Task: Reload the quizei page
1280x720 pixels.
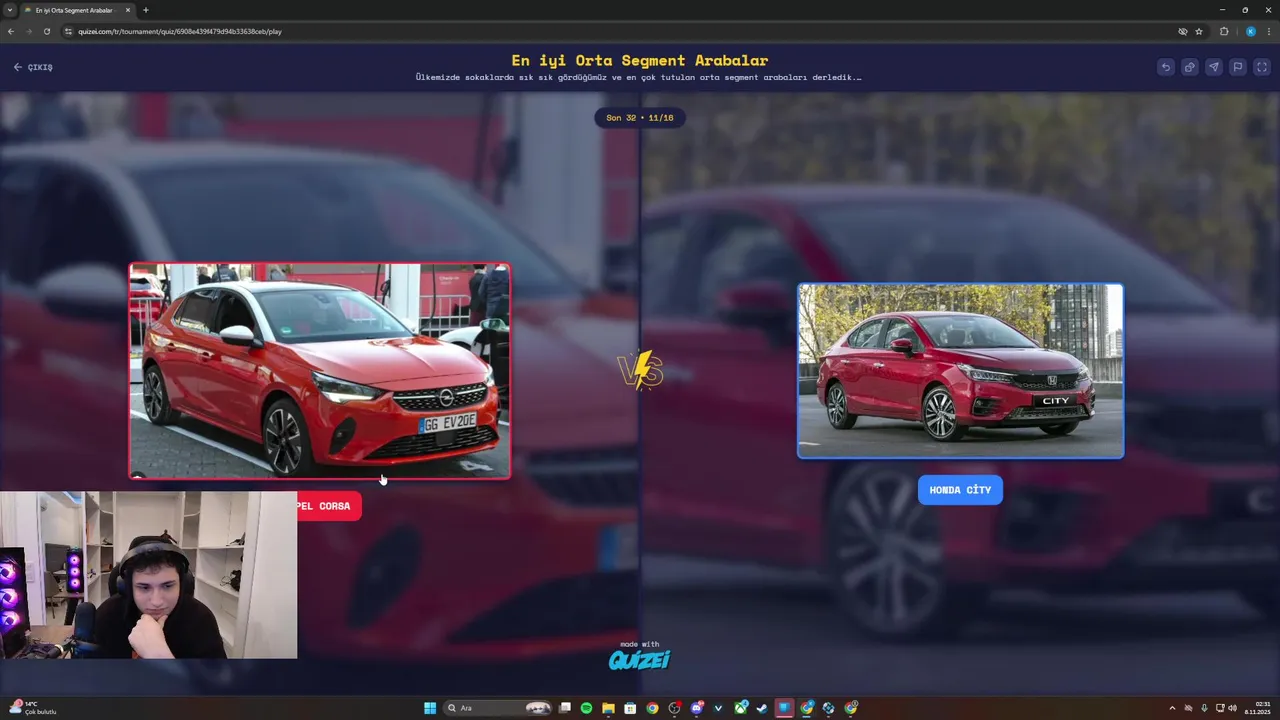Action: point(47,31)
